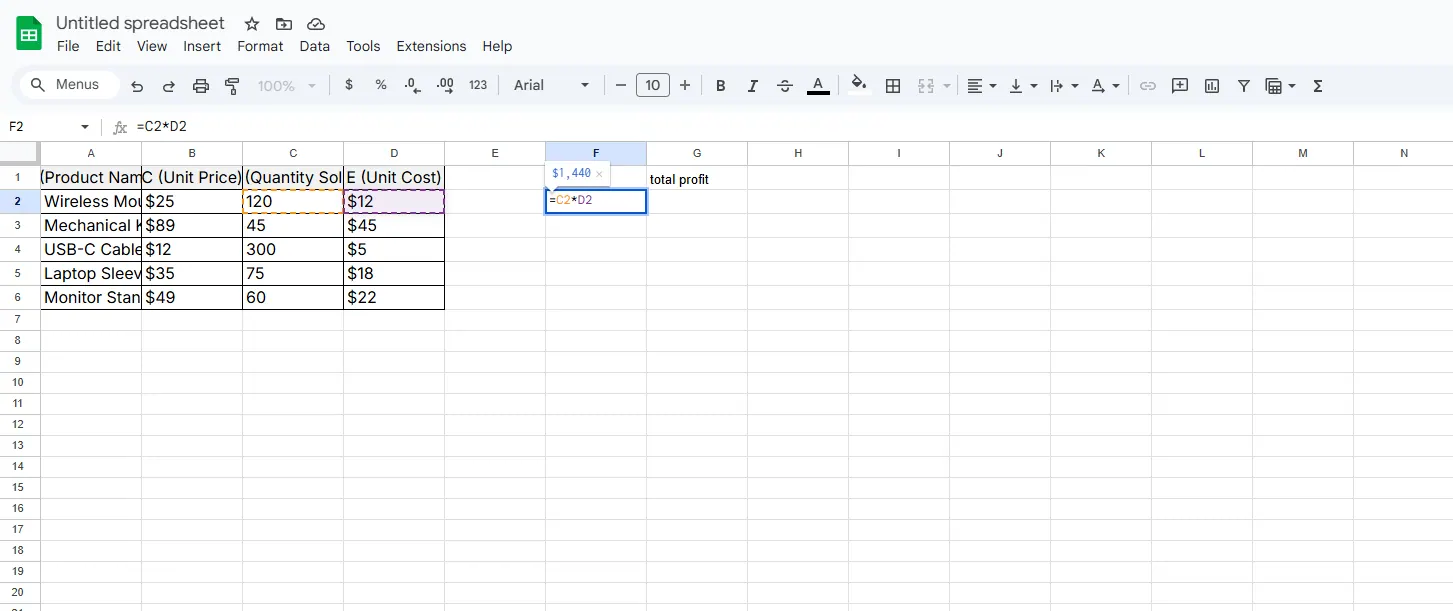Open the fill color picker
Viewport: 1453px width, 611px height.
(x=857, y=86)
